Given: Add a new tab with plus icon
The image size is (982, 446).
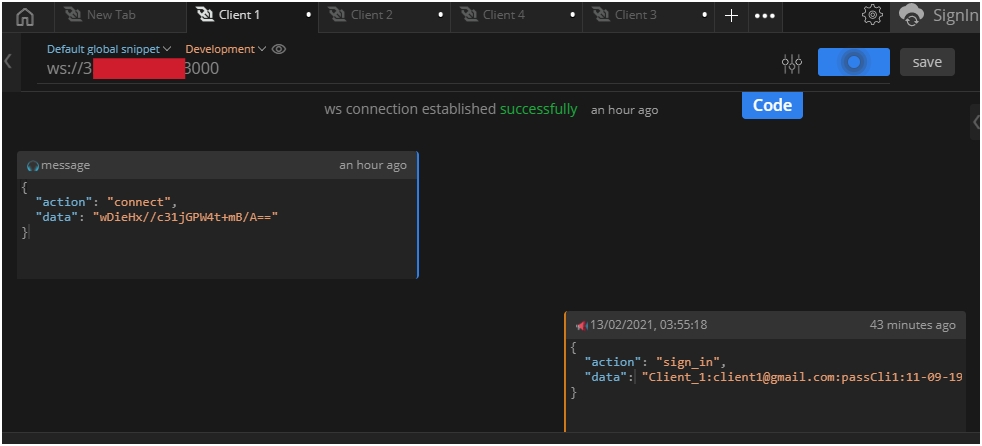Looking at the screenshot, I should [x=731, y=16].
